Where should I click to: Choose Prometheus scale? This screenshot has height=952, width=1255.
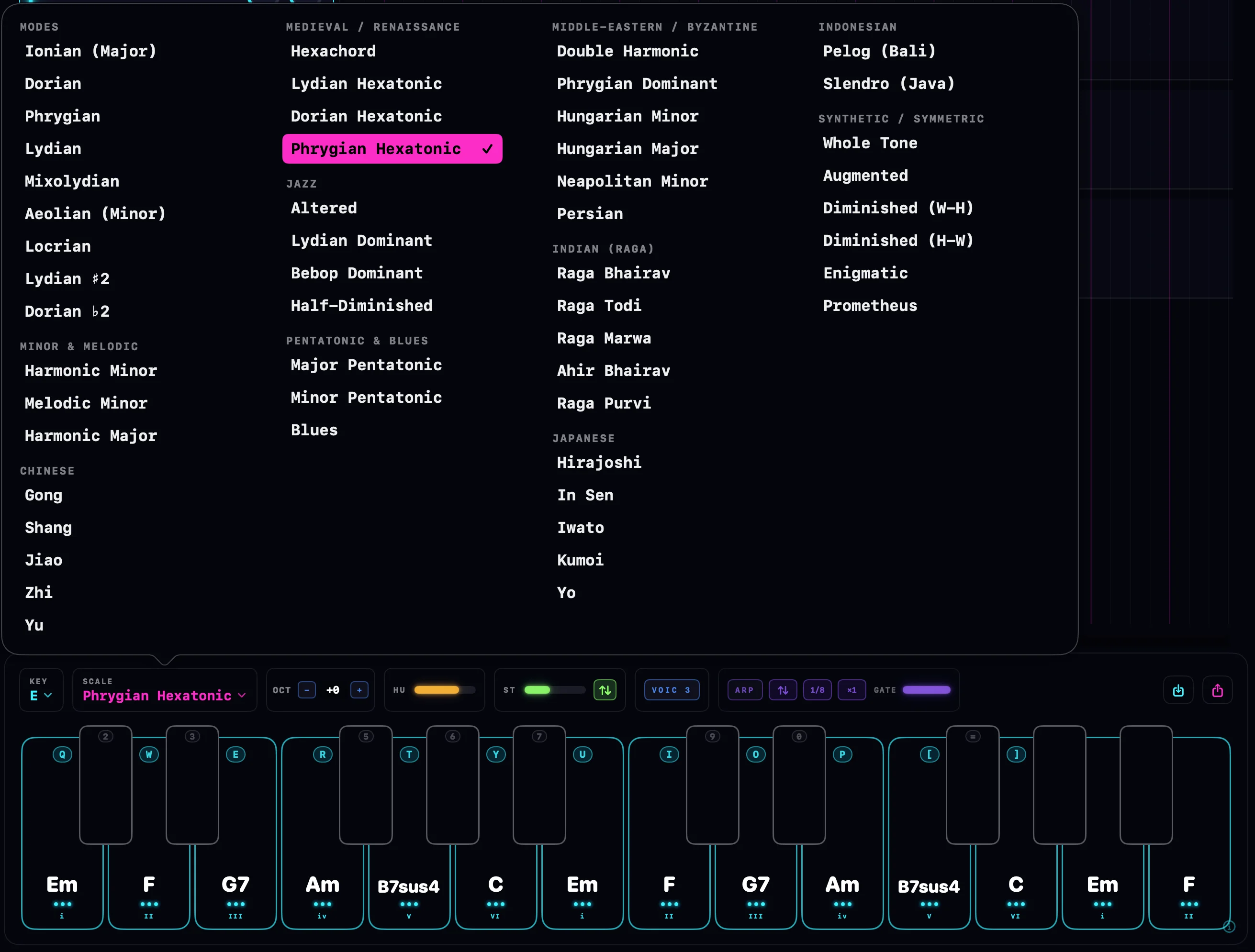click(x=870, y=306)
